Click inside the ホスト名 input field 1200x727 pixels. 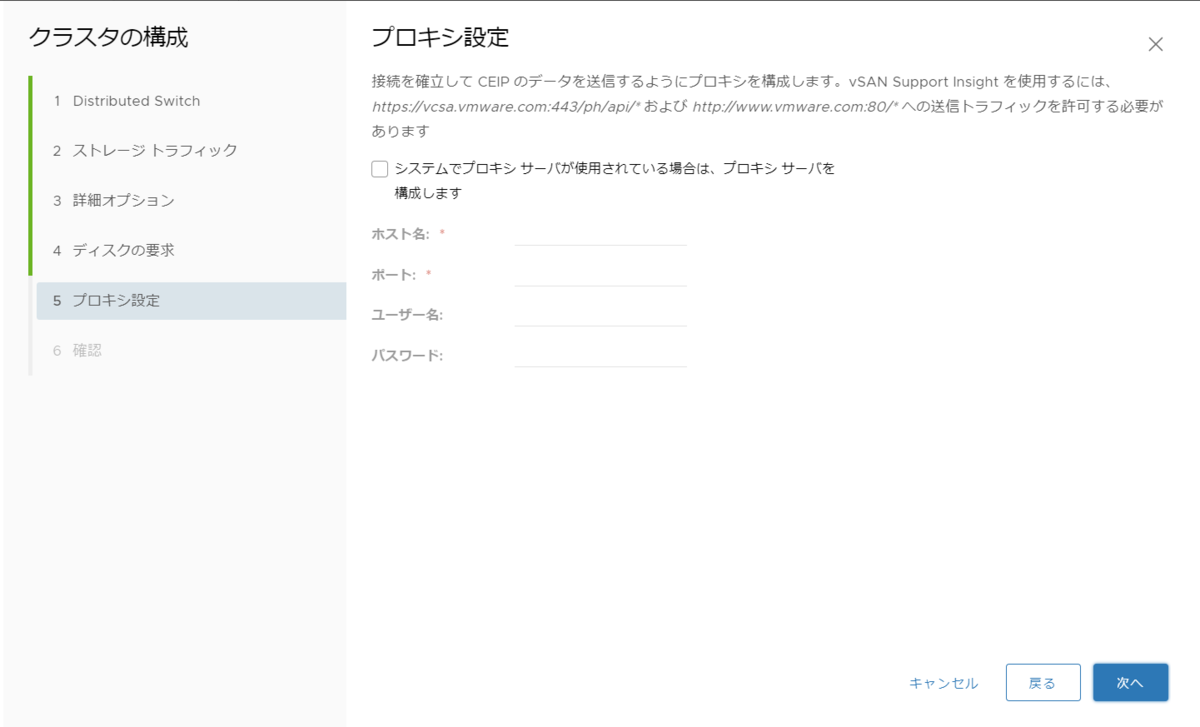[600, 237]
